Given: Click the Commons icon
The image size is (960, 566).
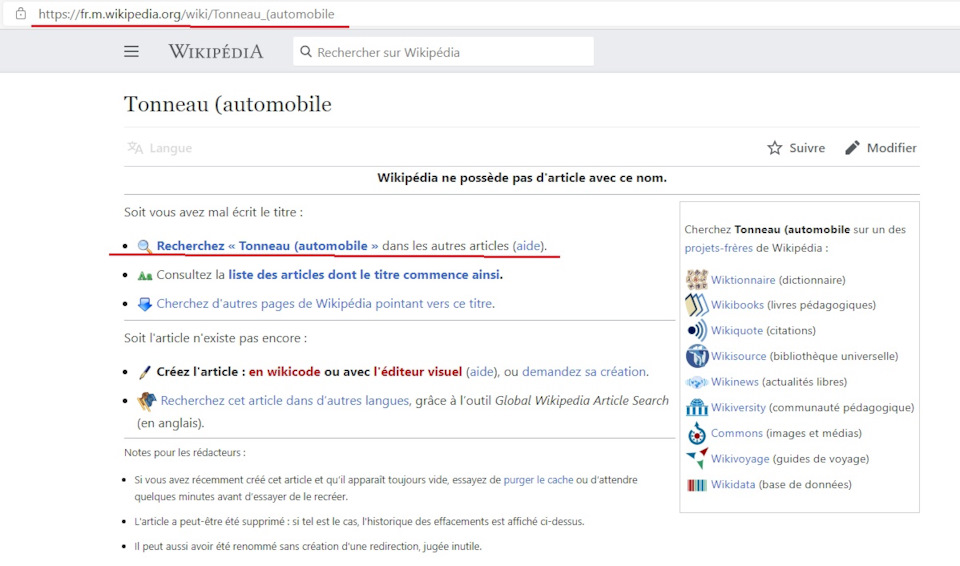Looking at the screenshot, I should coord(696,433).
